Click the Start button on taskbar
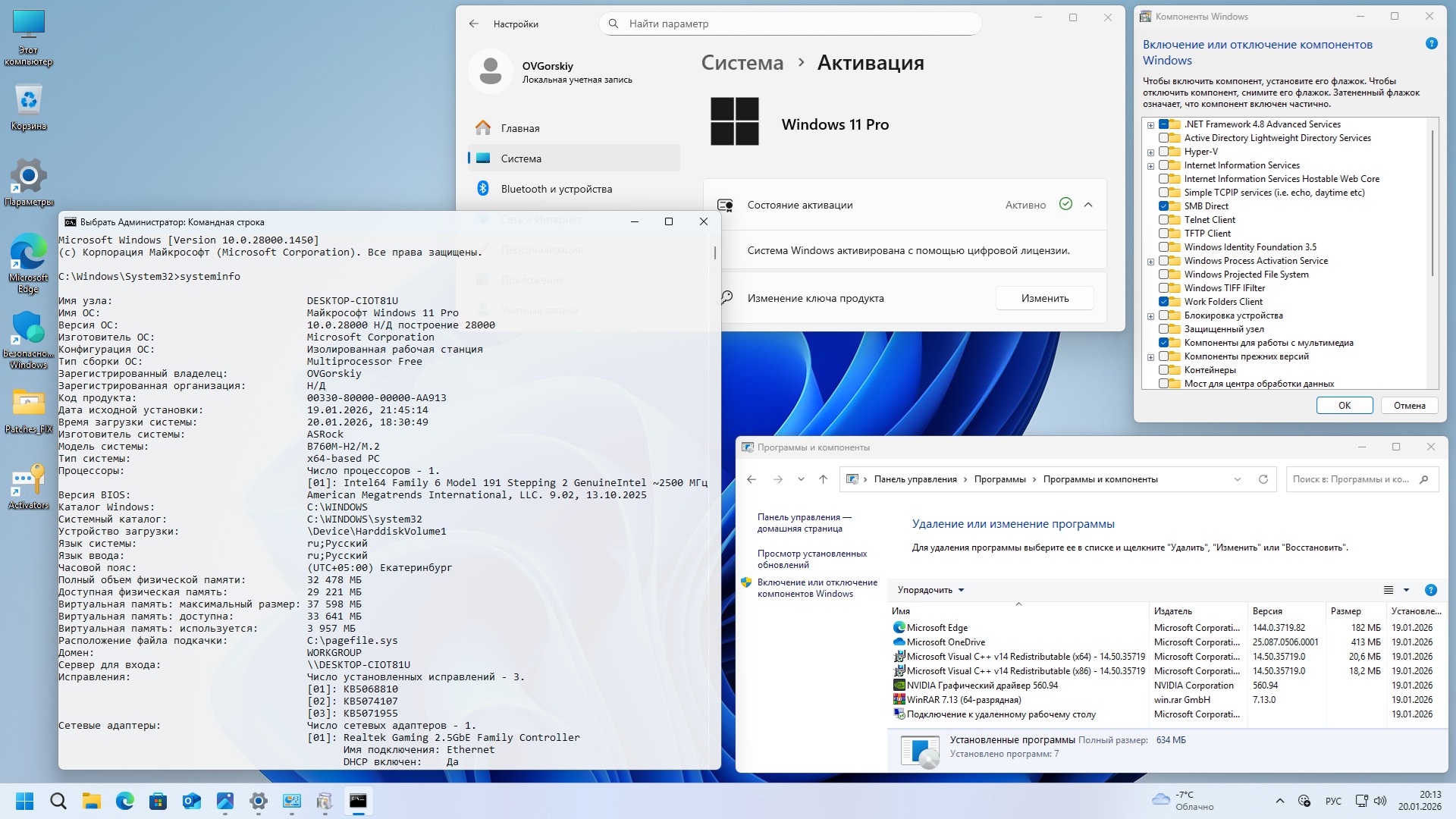The width and height of the screenshot is (1456, 819). point(24,801)
